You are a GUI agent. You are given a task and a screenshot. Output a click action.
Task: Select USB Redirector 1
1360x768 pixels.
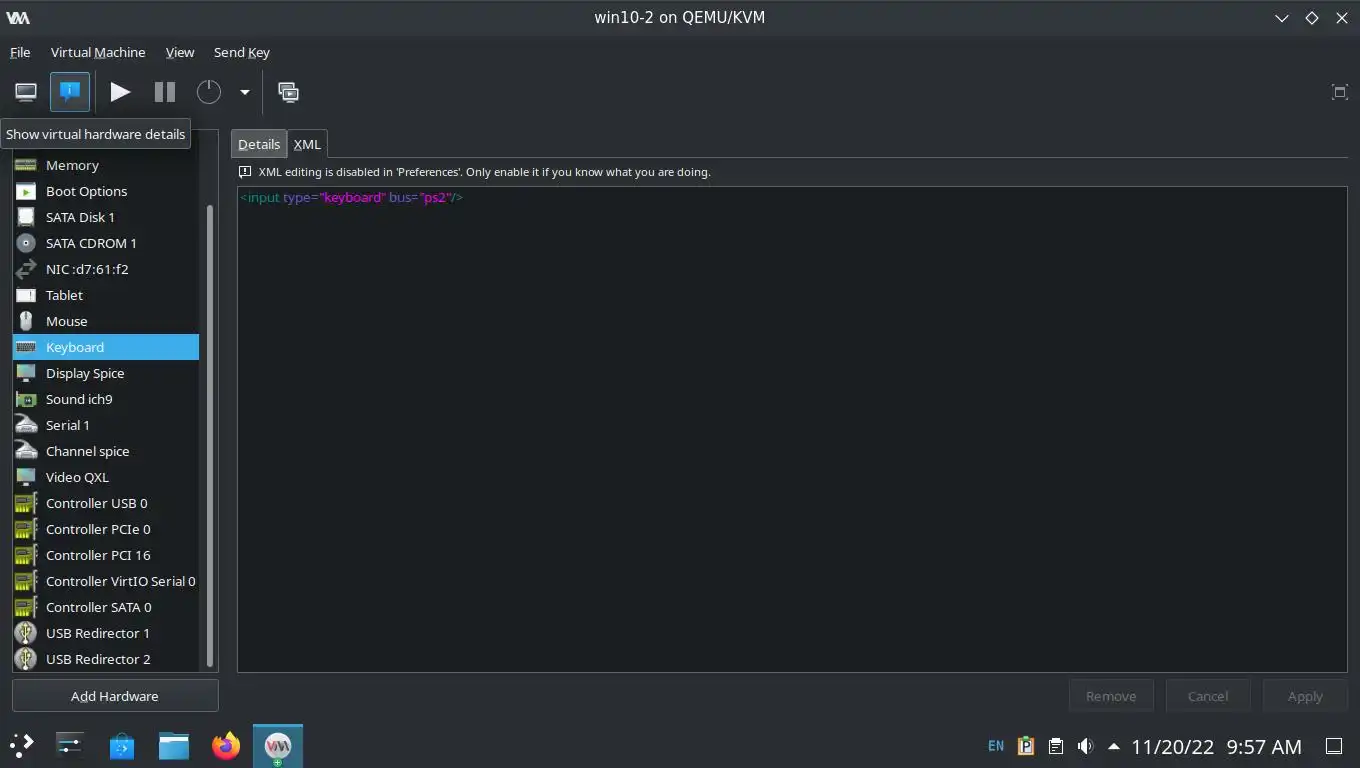(106, 633)
